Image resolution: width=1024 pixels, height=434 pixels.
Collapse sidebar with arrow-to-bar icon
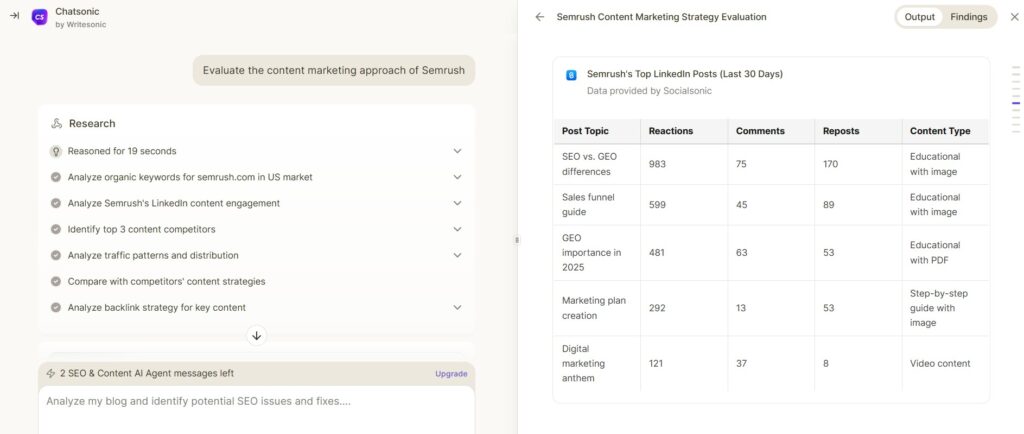coord(14,16)
